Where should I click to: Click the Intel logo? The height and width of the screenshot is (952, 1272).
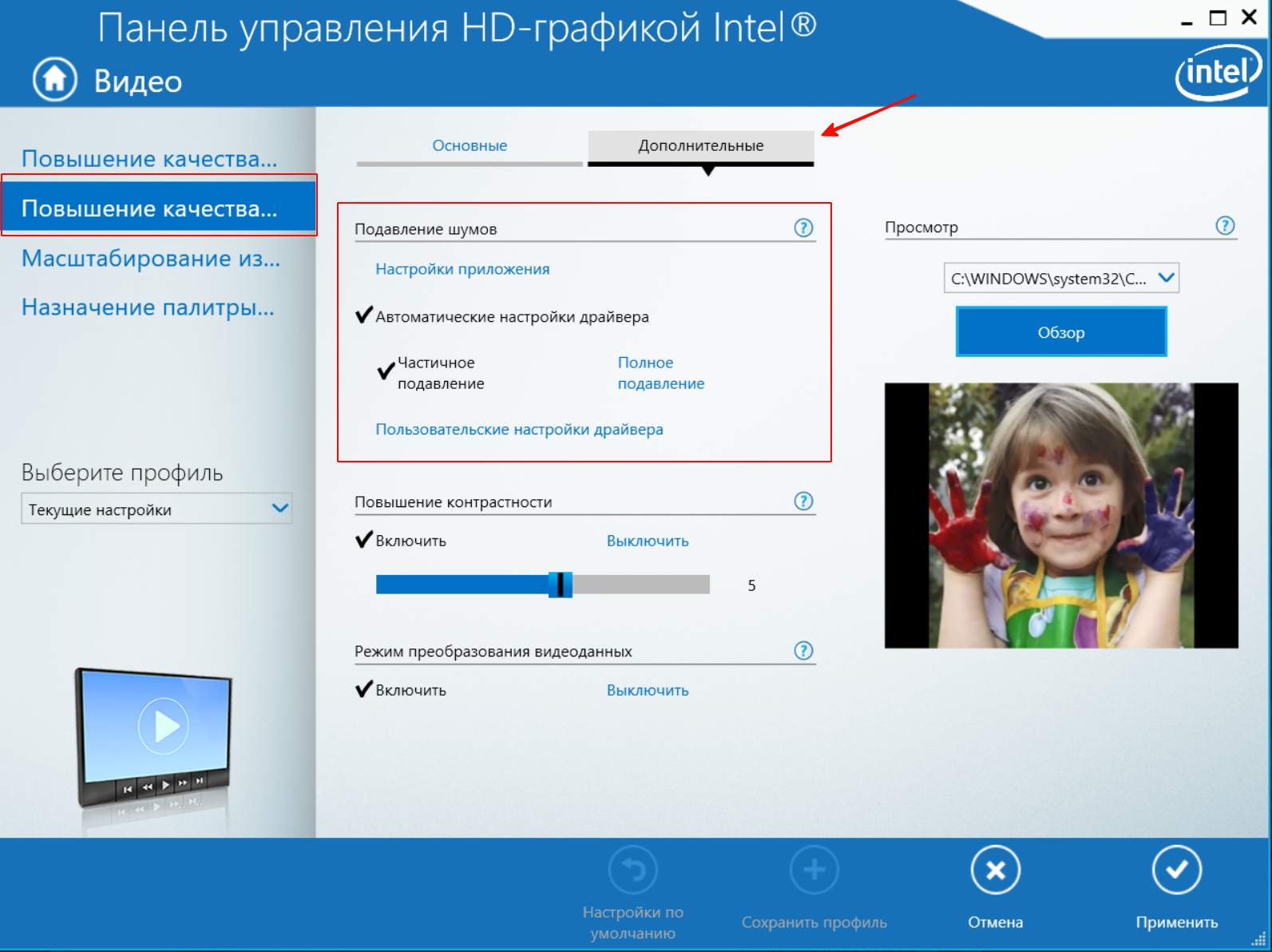point(1219,73)
